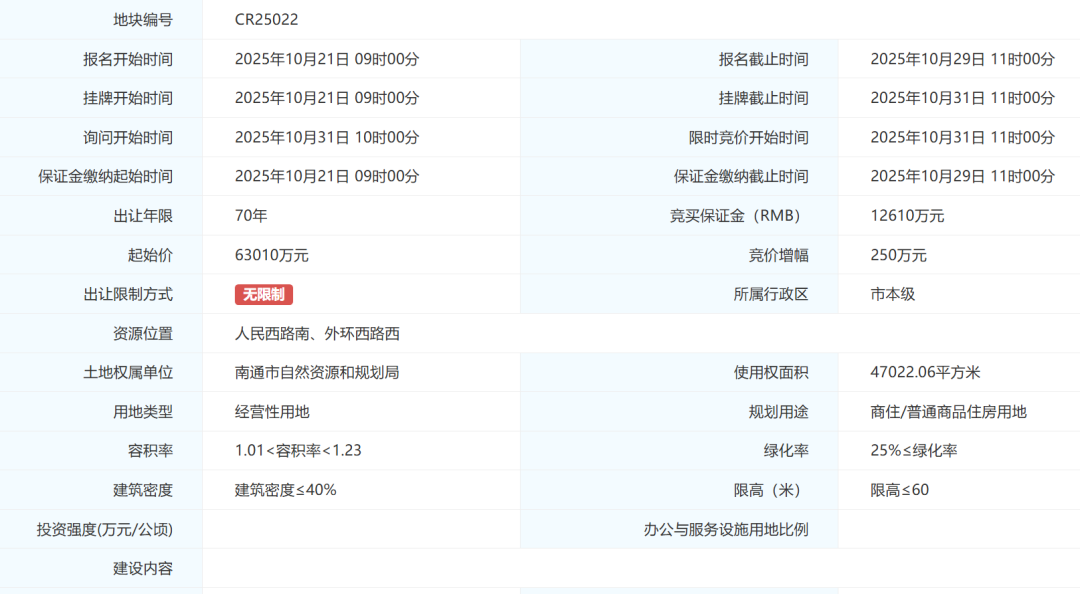Click the 挂牌开始时间 label

pos(127,98)
